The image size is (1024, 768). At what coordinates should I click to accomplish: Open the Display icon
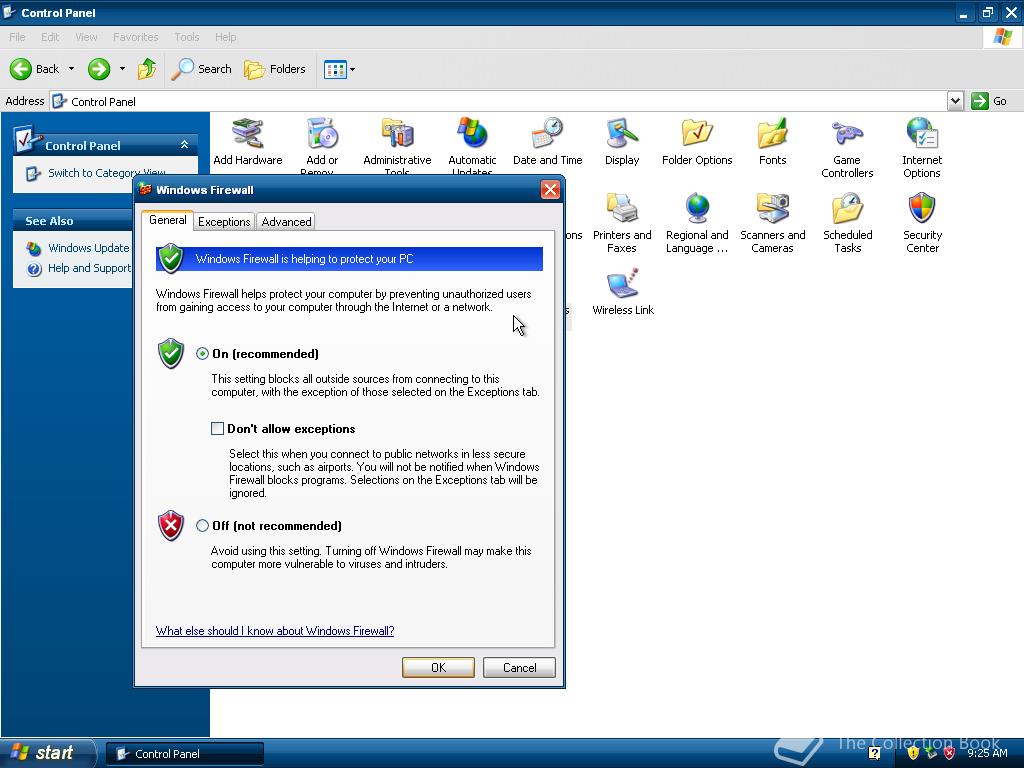622,140
